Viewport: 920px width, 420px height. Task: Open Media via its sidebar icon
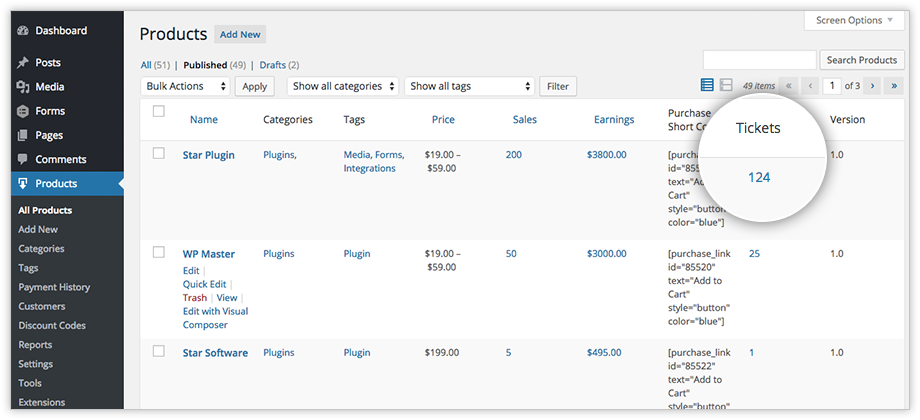[x=22, y=87]
